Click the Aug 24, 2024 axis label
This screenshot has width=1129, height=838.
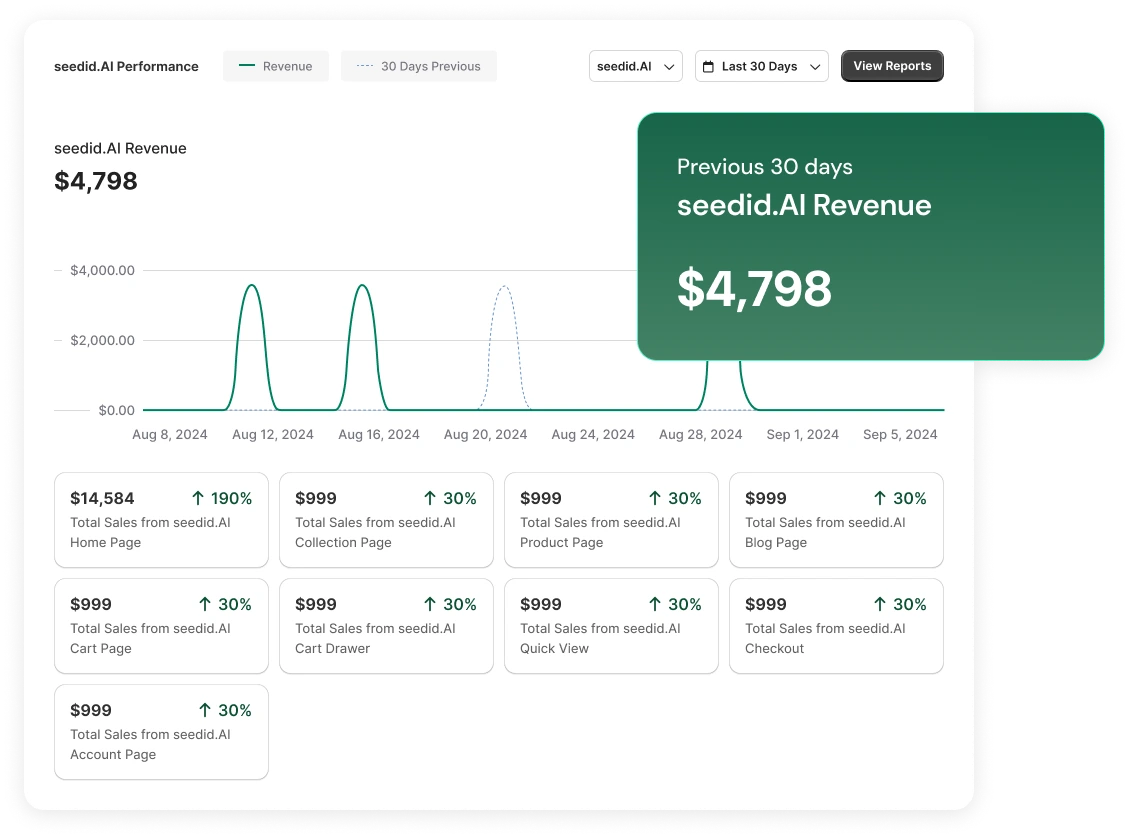pyautogui.click(x=593, y=434)
